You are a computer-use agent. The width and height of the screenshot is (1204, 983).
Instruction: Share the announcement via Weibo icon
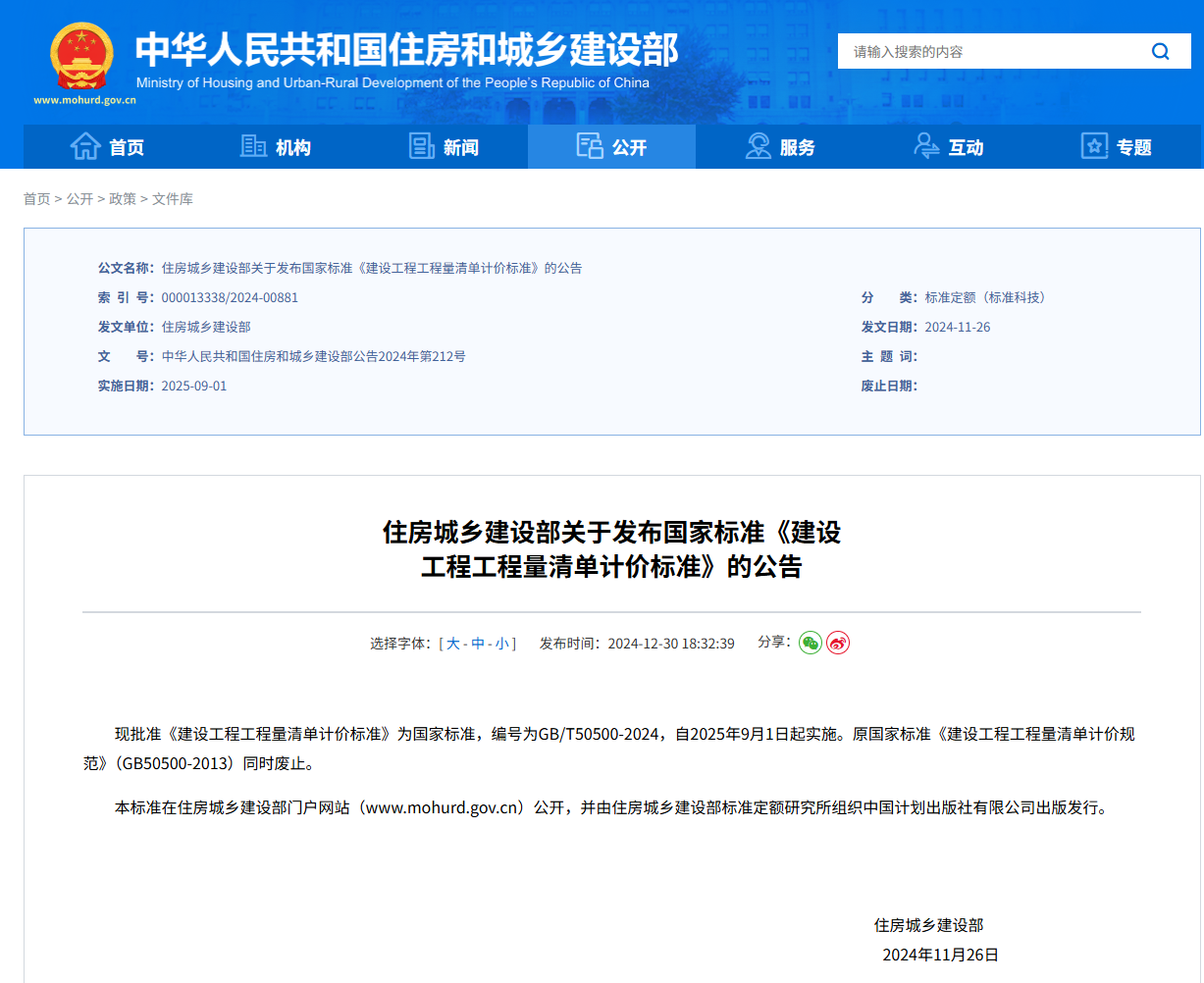click(837, 643)
